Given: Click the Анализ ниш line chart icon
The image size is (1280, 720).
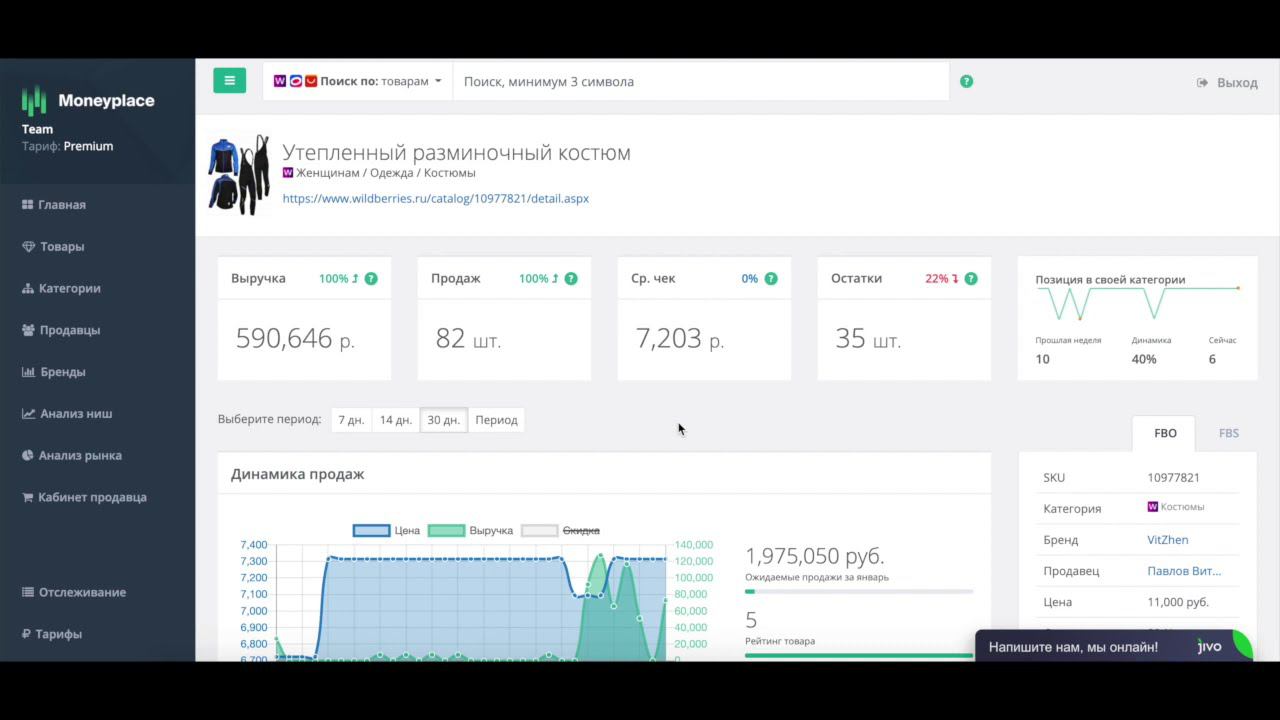Looking at the screenshot, I should 29,413.
